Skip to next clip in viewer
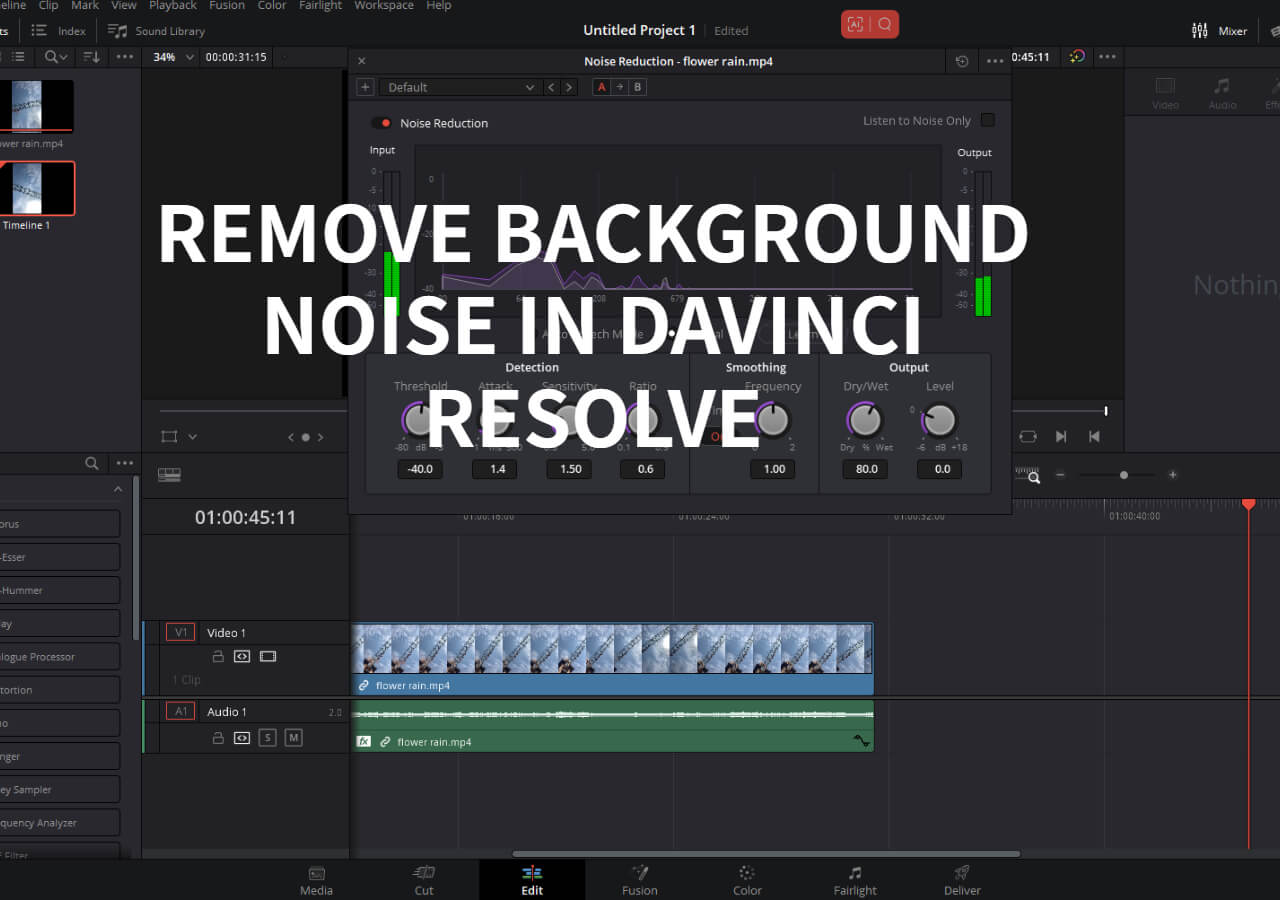 coord(1061,437)
